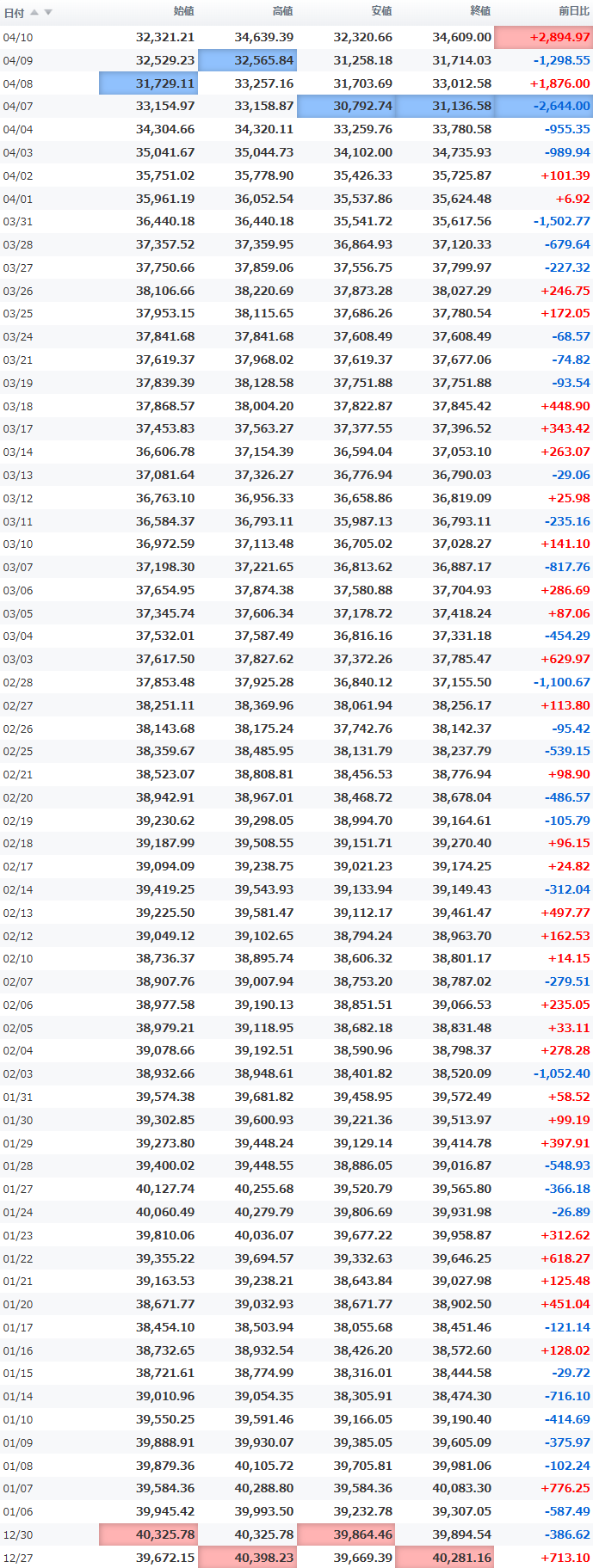Select the 03/11 low 35,987.13
Screen dimensions: 593x1568
coord(363,521)
